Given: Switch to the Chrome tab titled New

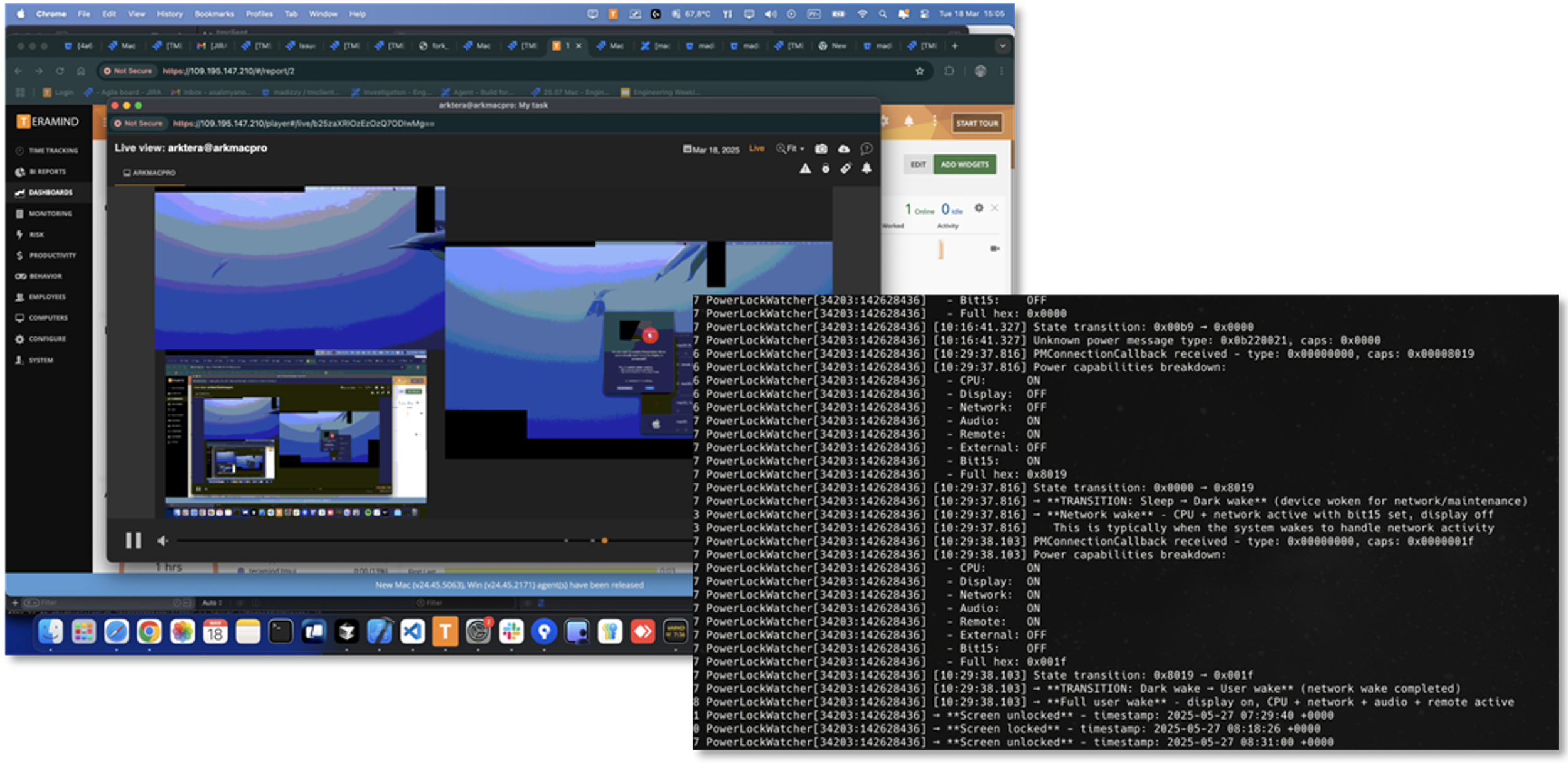Looking at the screenshot, I should [833, 46].
